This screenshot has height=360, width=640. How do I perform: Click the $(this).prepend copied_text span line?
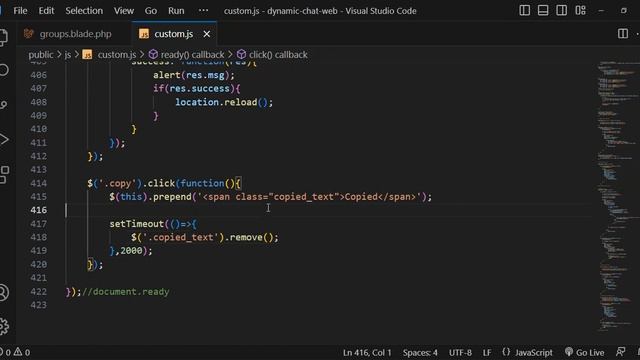(270, 197)
